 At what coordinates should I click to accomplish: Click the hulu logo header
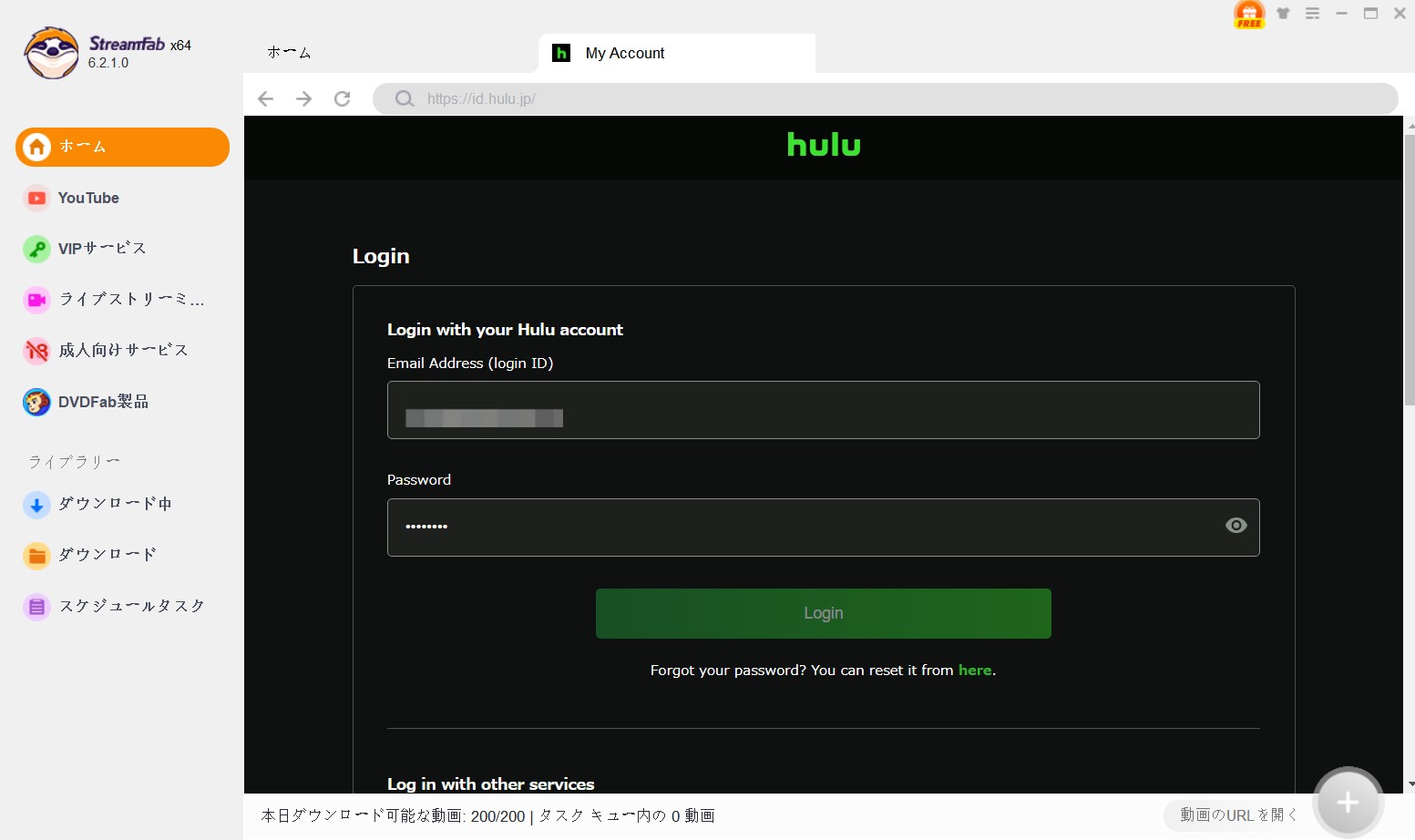824,145
